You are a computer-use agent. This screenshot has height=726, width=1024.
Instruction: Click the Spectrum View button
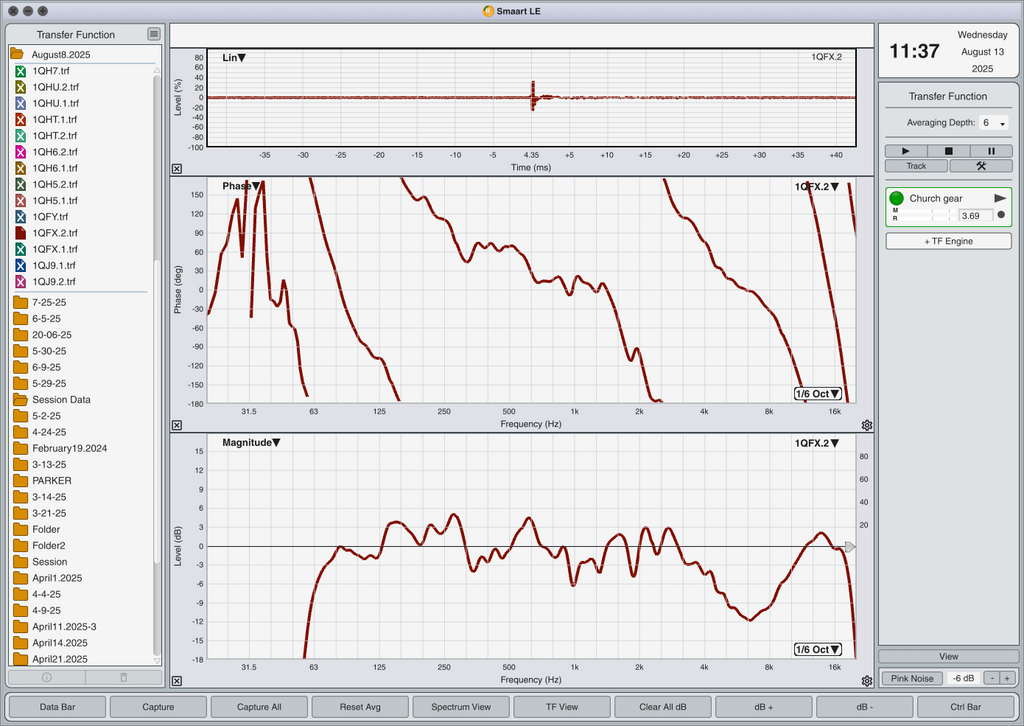[461, 706]
